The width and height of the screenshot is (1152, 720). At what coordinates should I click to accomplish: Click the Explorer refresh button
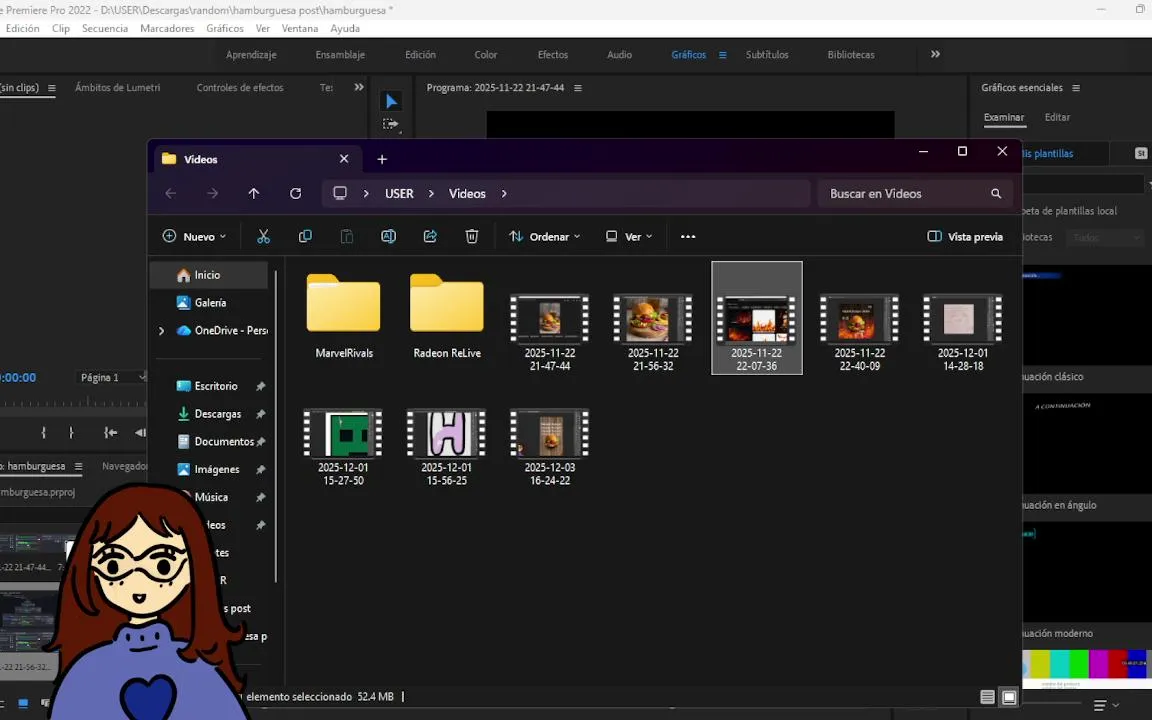coord(295,194)
